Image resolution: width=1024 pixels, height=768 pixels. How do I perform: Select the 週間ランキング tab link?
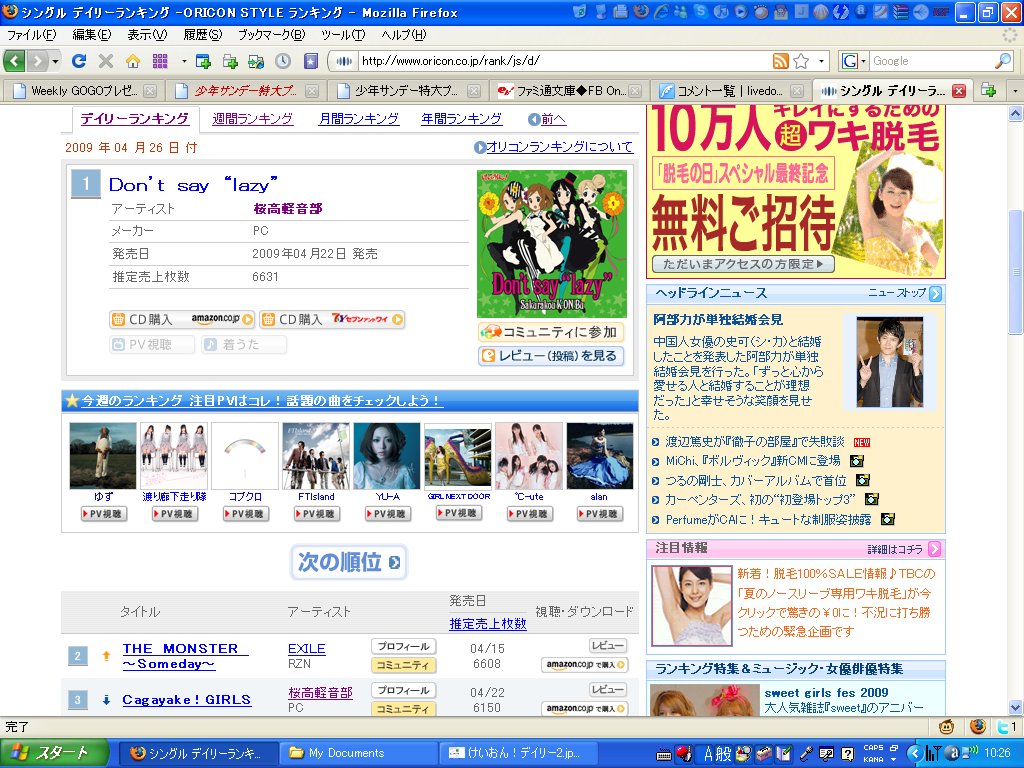click(253, 119)
